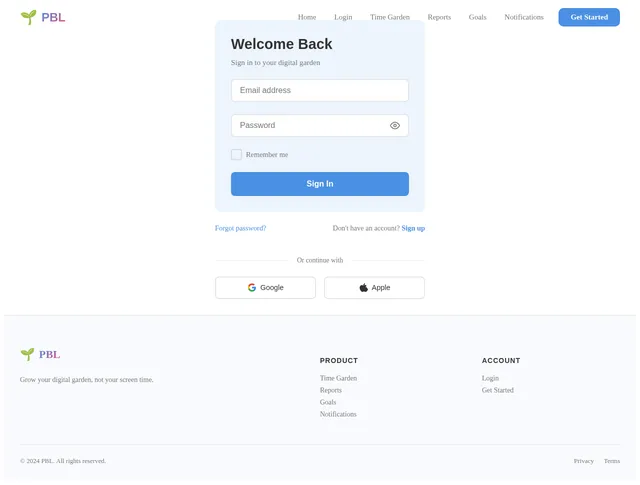Toggle password visibility eye icon
The image size is (640, 485).
395,125
